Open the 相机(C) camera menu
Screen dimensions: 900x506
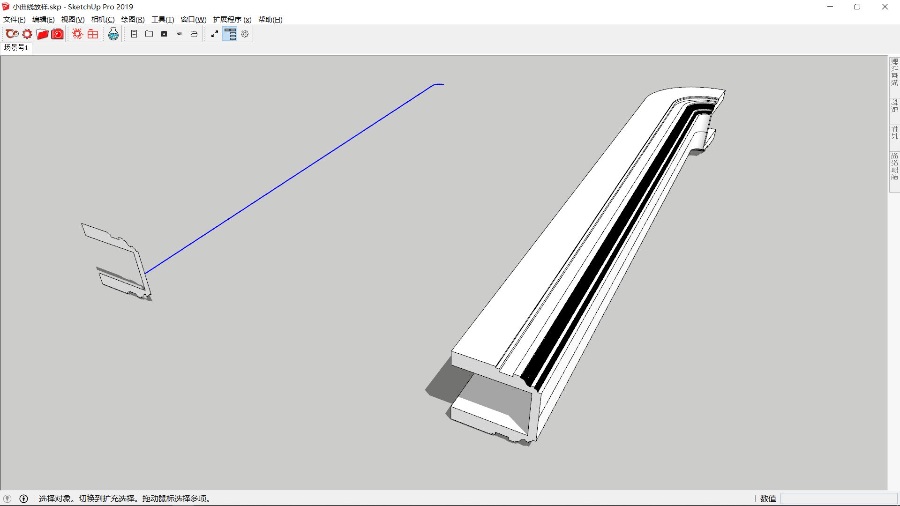[x=103, y=20]
